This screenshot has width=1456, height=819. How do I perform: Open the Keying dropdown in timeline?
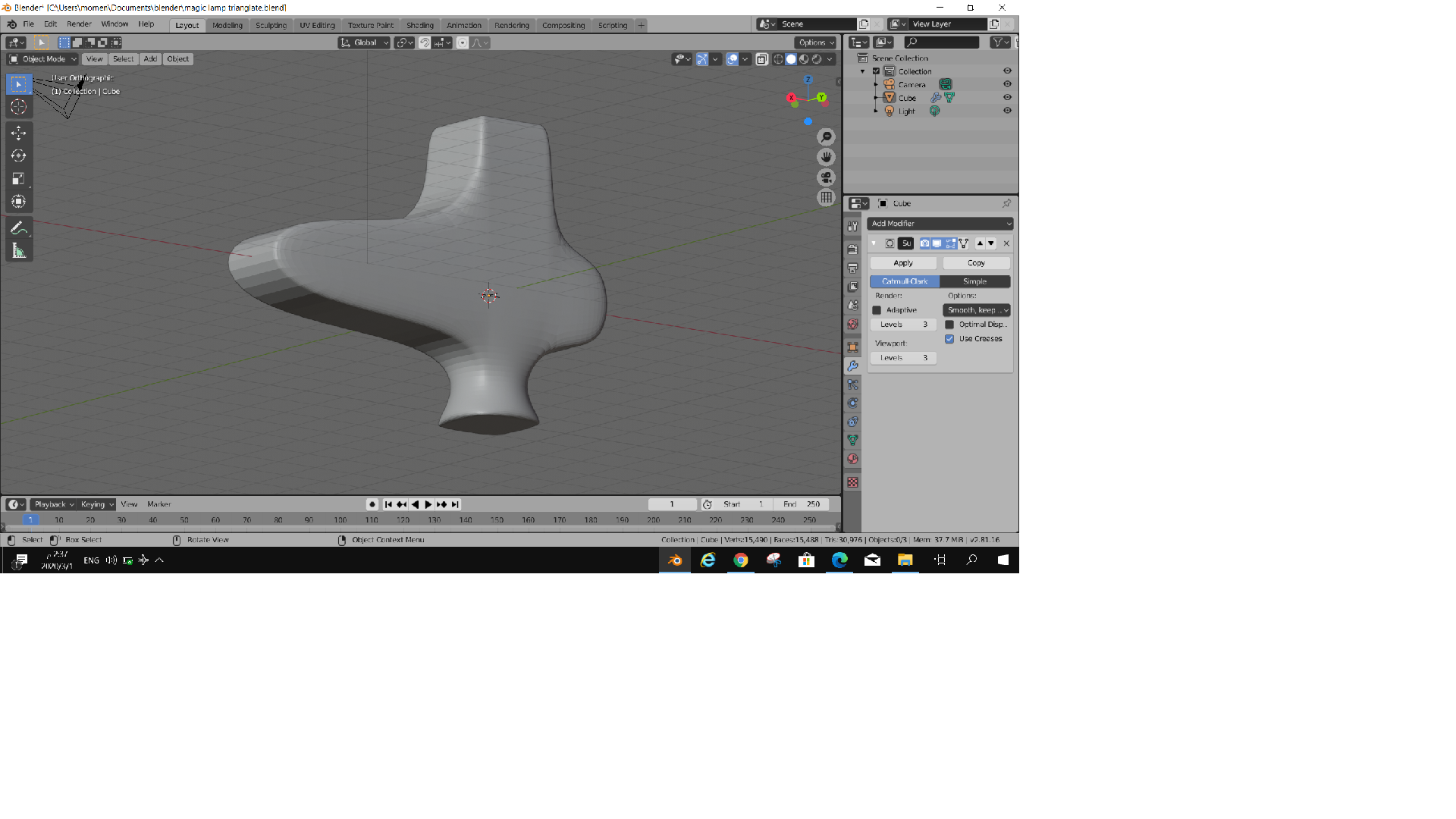tap(96, 504)
